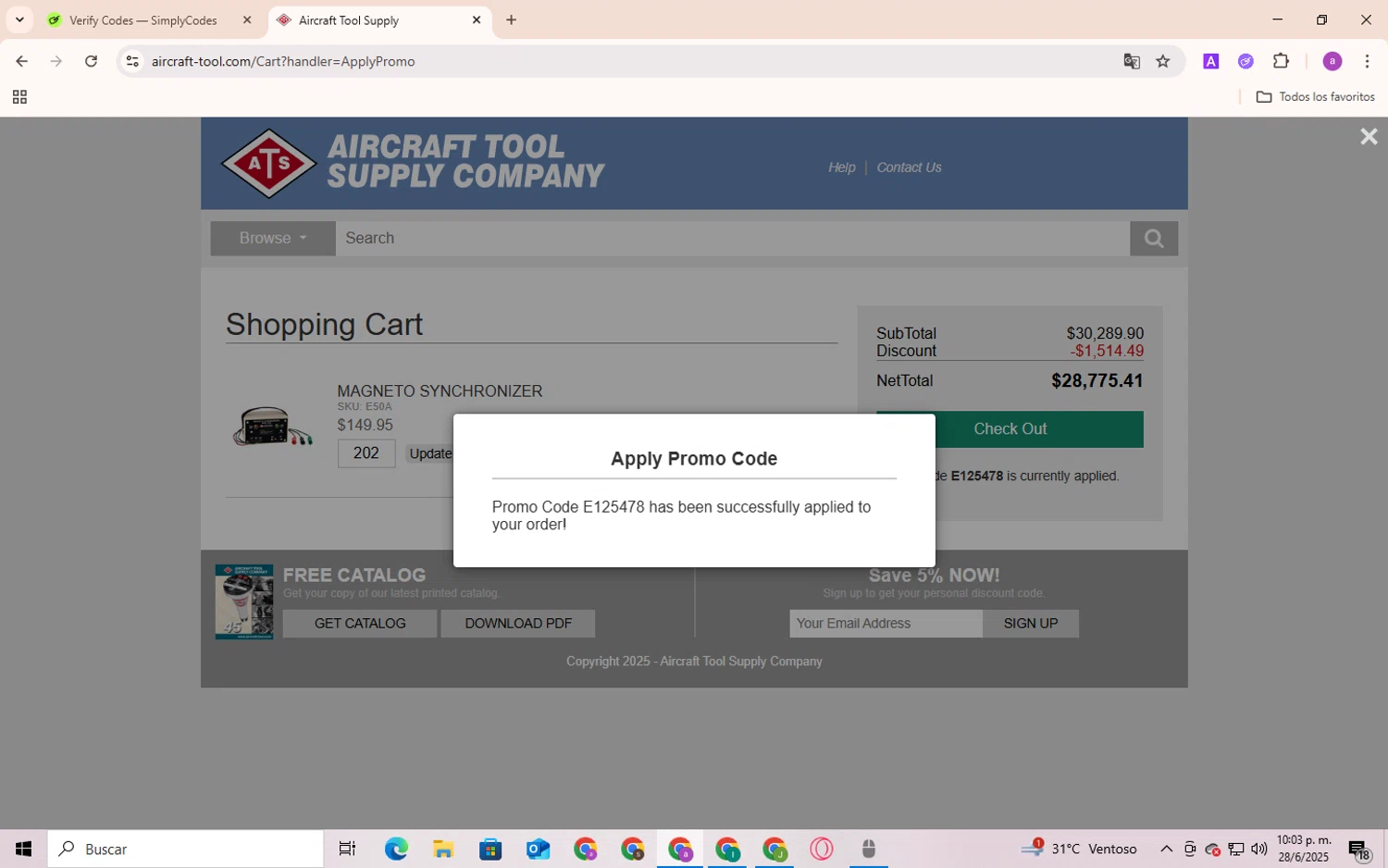The width and height of the screenshot is (1388, 868).
Task: Open Task View in the taskbar
Action: pos(347,849)
